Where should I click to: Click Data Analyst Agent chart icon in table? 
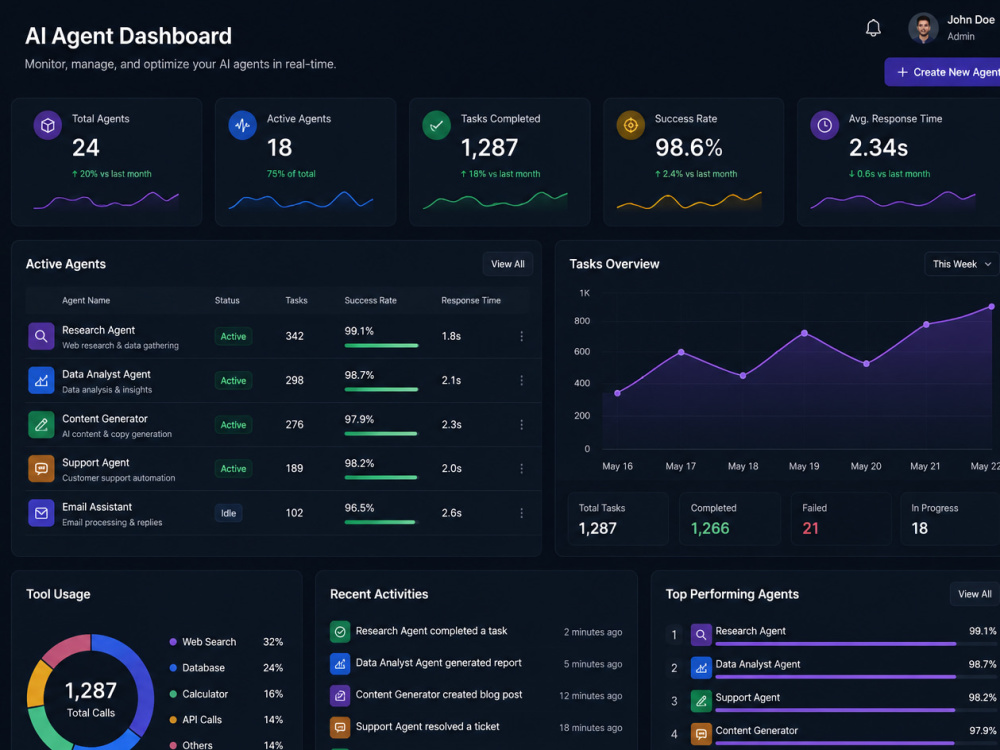(x=41, y=380)
